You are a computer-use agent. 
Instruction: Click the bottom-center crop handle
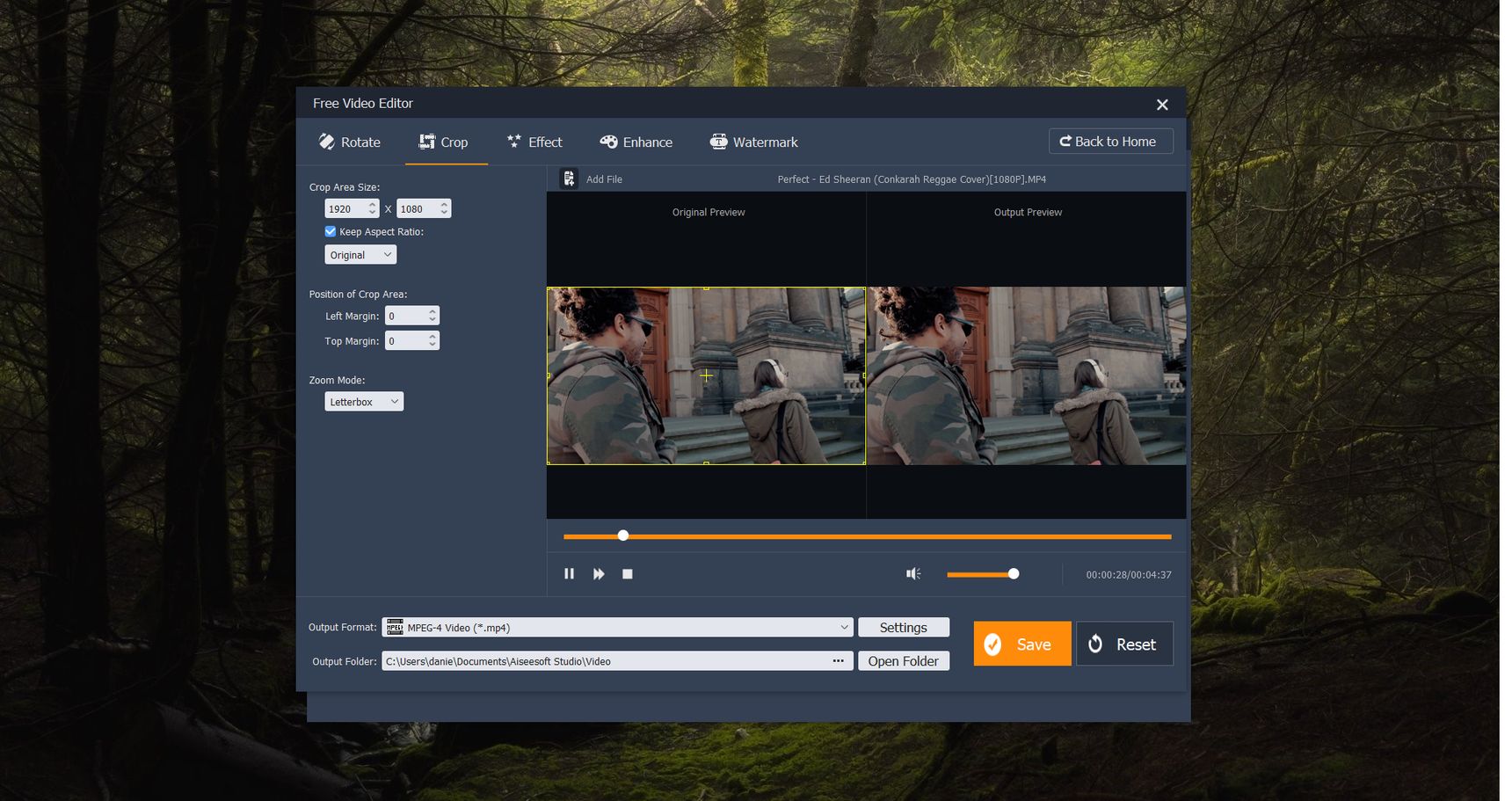(x=706, y=462)
